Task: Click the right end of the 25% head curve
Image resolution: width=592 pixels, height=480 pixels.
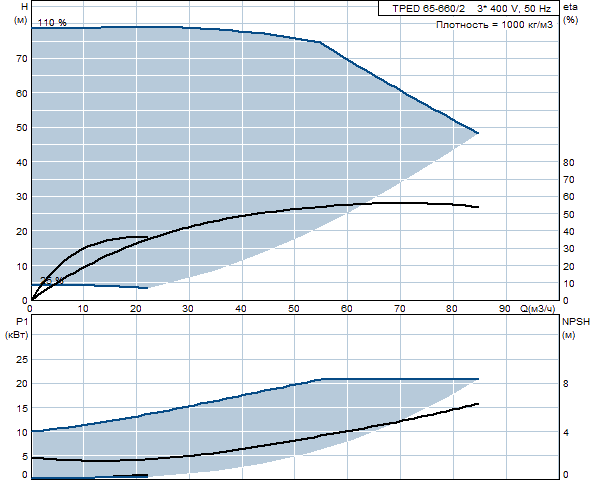Action: 148,288
